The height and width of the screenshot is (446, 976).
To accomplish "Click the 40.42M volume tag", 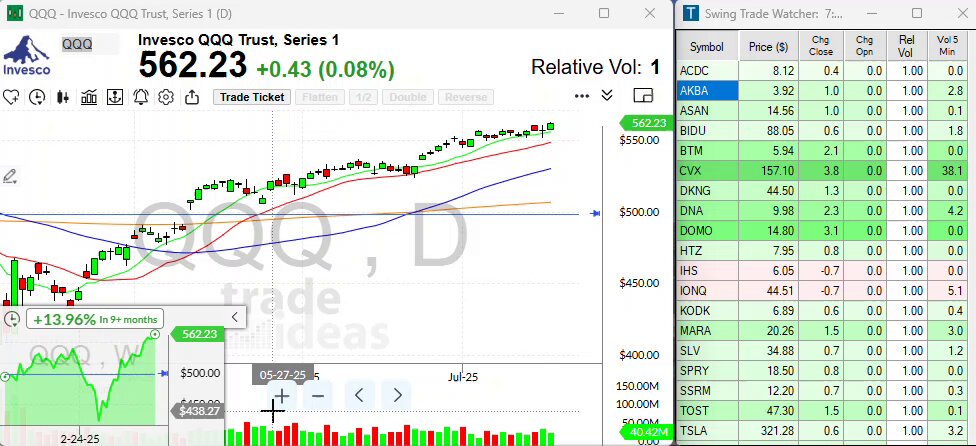I will tap(647, 432).
